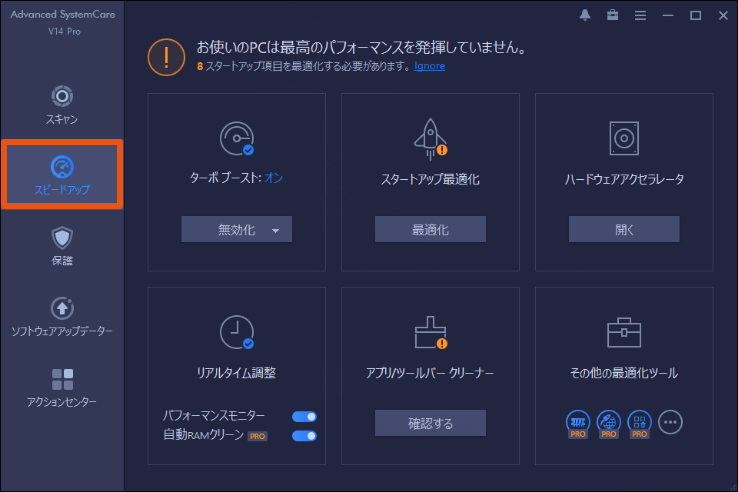Click the ターボブースト: オン label
This screenshot has height=492, width=738.
(236, 178)
